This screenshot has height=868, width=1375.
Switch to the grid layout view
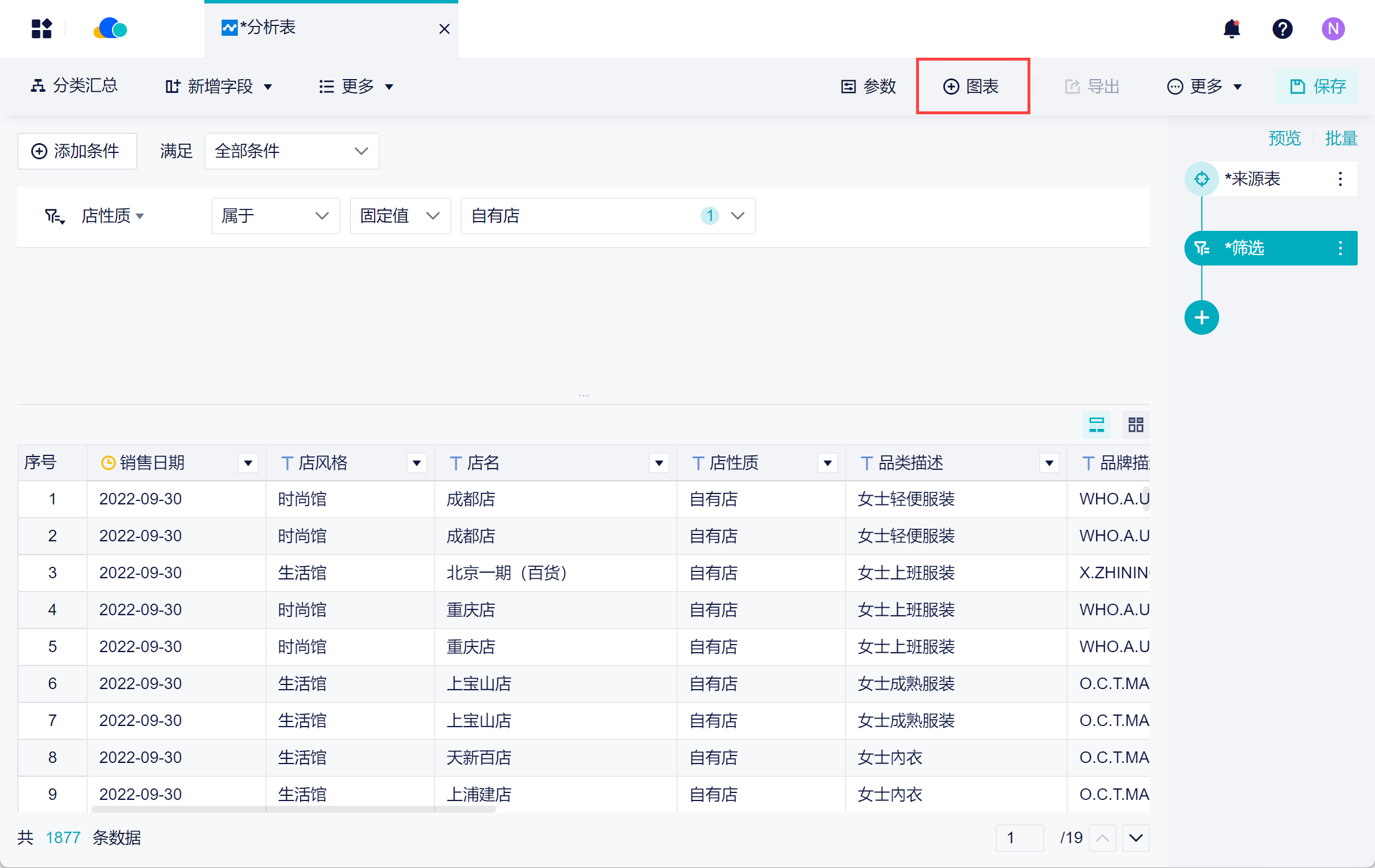[x=1135, y=425]
